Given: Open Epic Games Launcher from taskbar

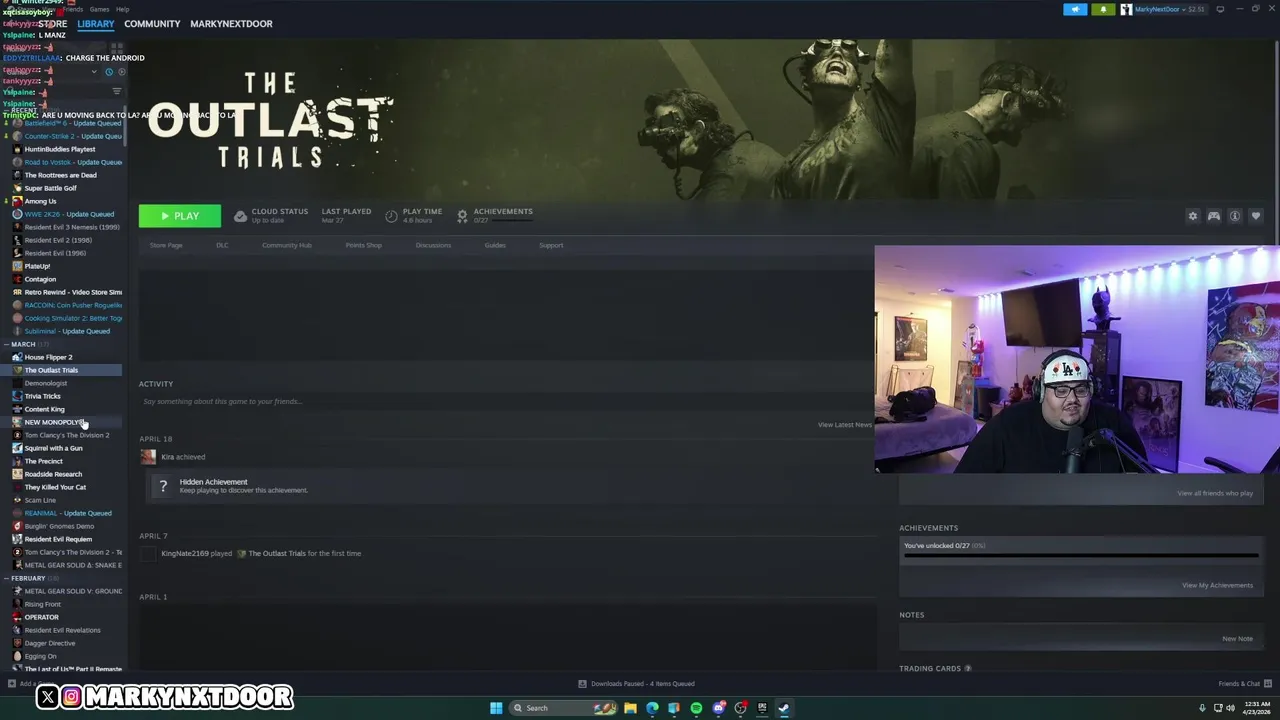Looking at the screenshot, I should coord(762,708).
